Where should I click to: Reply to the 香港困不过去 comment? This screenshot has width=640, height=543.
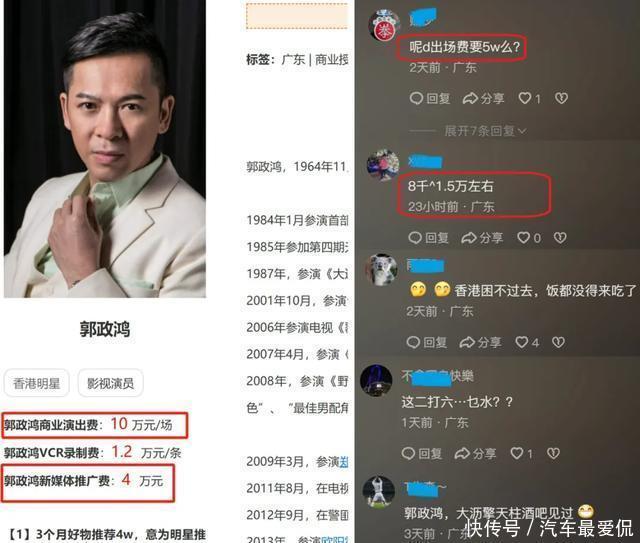click(x=427, y=342)
